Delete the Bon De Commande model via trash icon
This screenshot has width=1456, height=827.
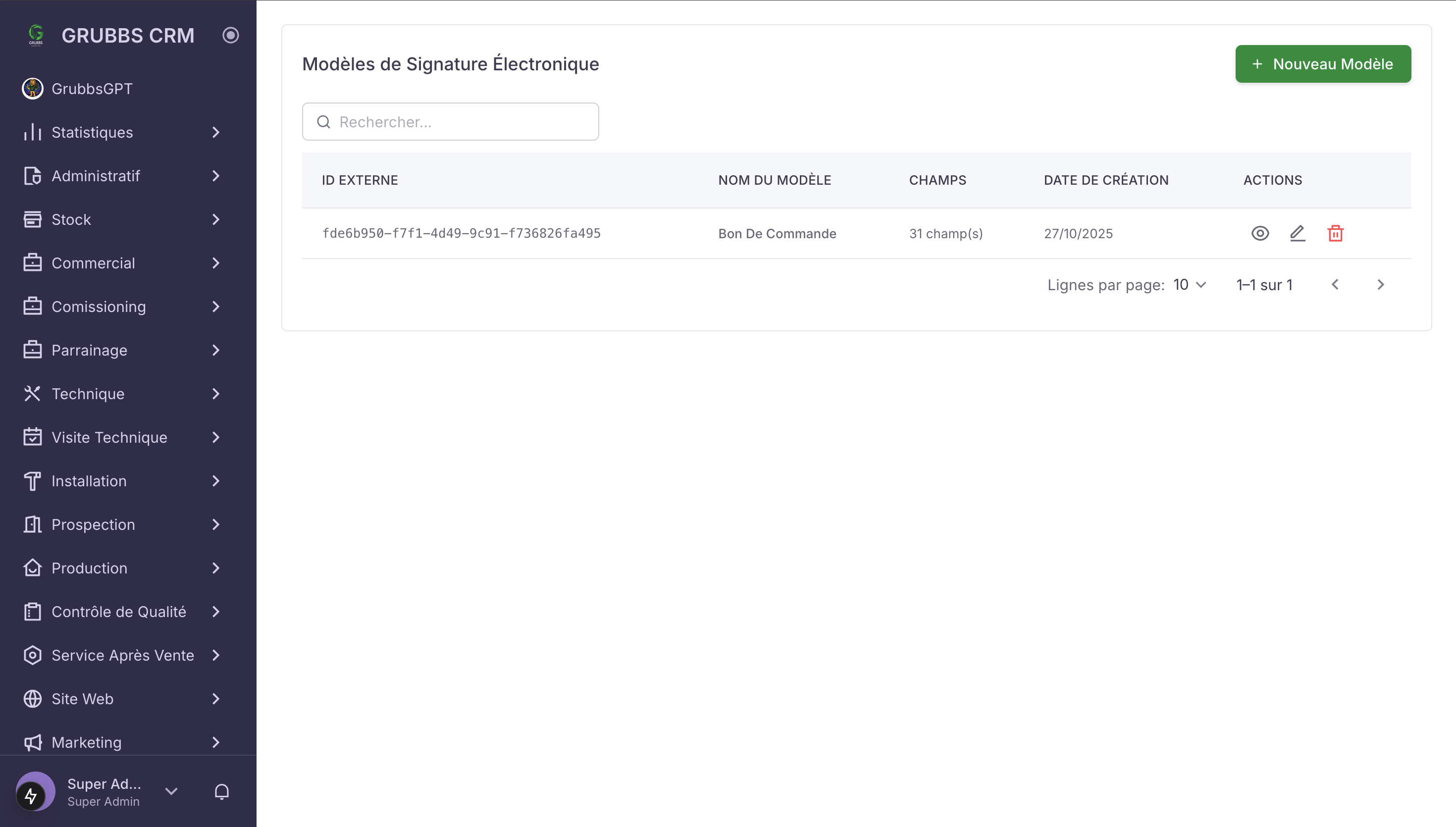[1335, 233]
